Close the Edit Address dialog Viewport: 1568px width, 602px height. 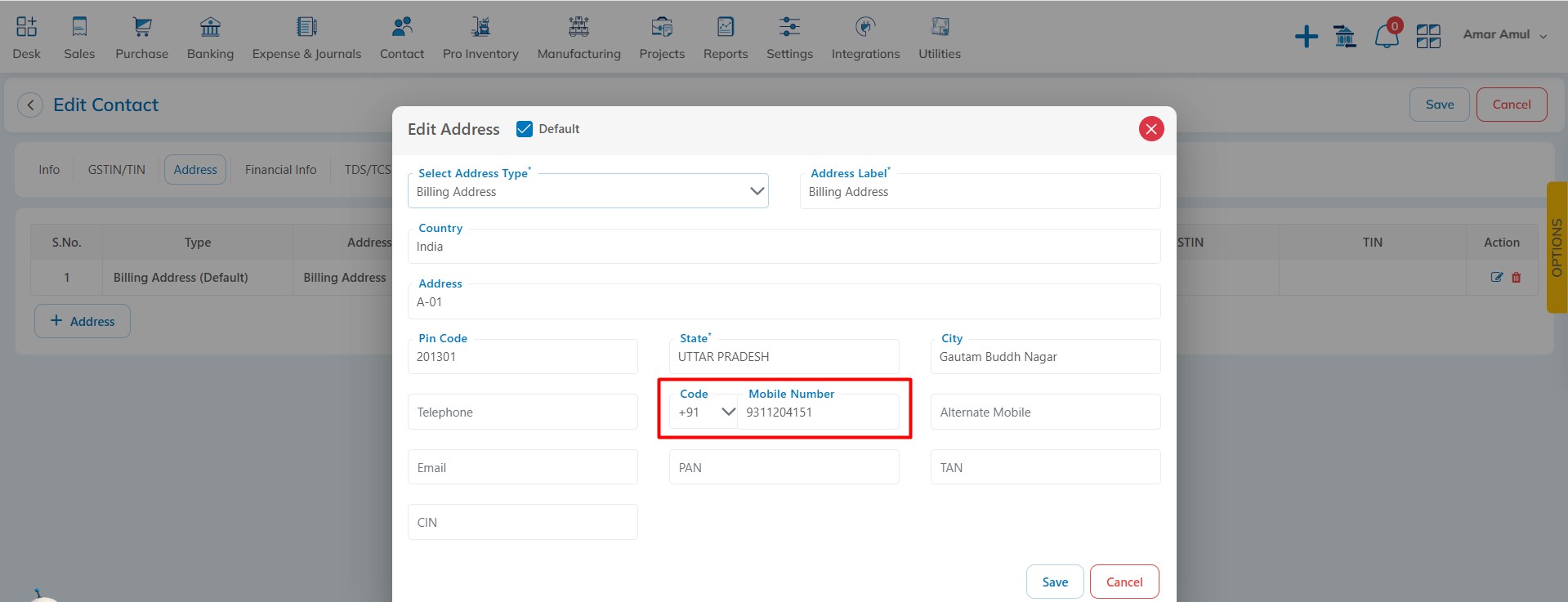click(1151, 129)
